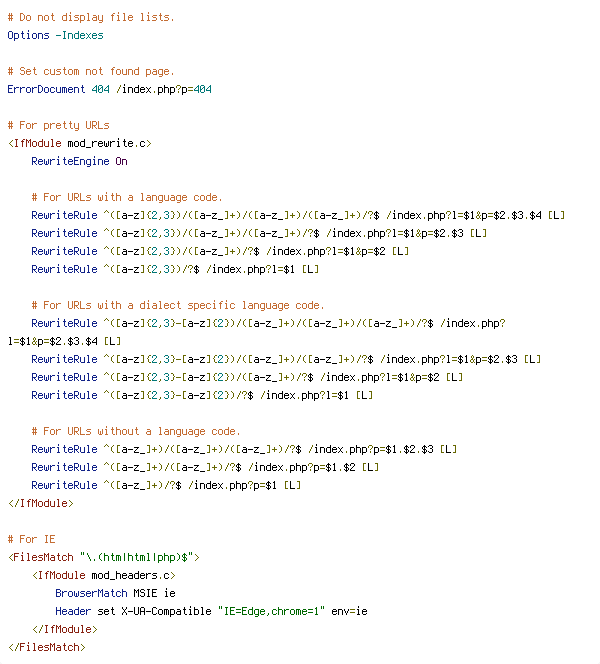Click the '-Indexes' option value

click(x=80, y=36)
